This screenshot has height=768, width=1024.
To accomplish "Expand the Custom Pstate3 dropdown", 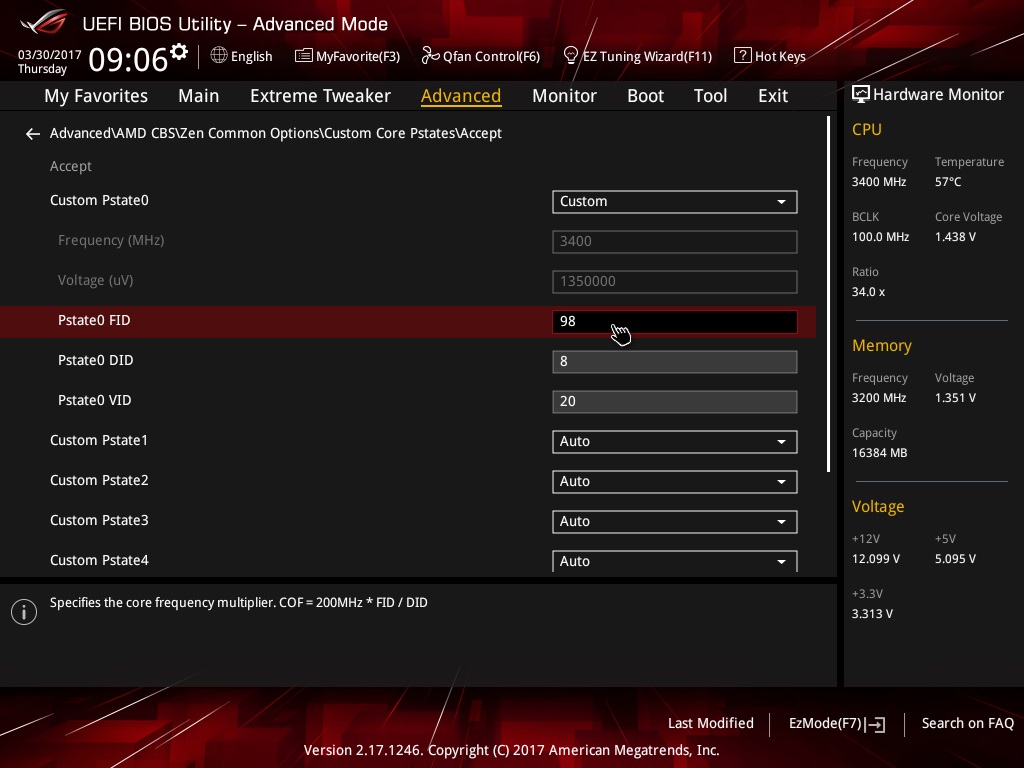I will tap(675, 522).
